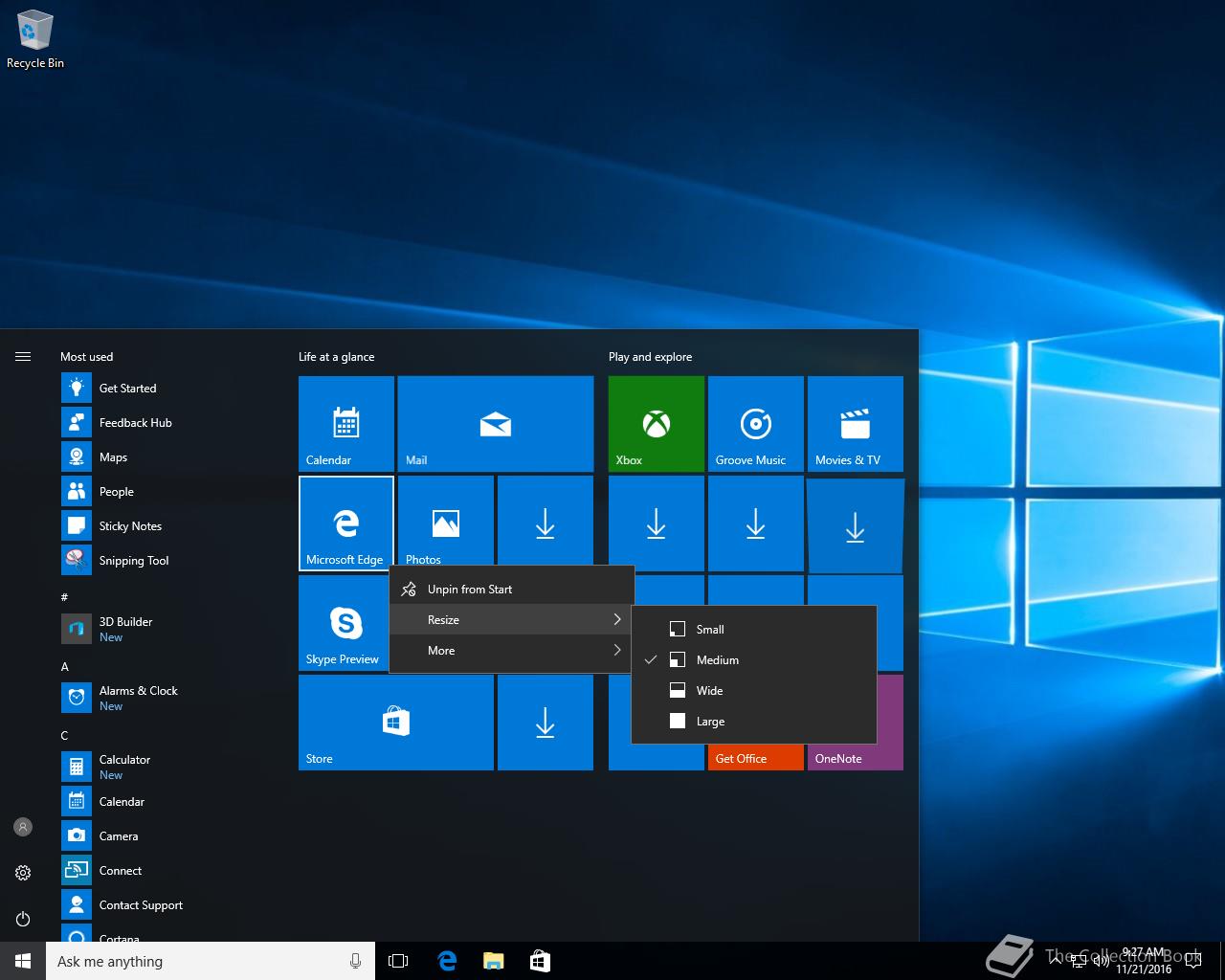1225x980 pixels.
Task: Launch Alarms & Clock
Action: (172, 698)
